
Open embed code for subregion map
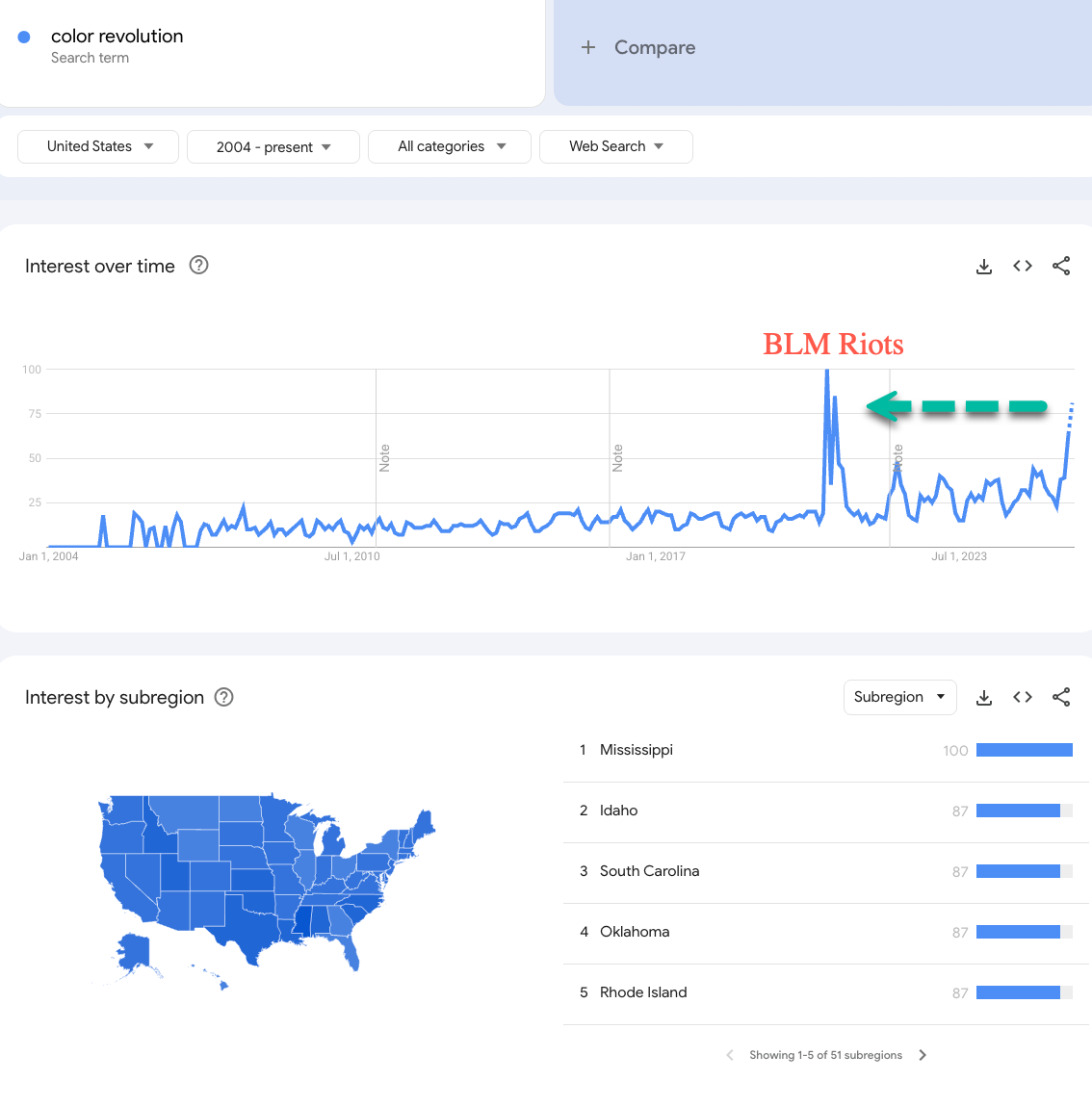pyautogui.click(x=1023, y=698)
